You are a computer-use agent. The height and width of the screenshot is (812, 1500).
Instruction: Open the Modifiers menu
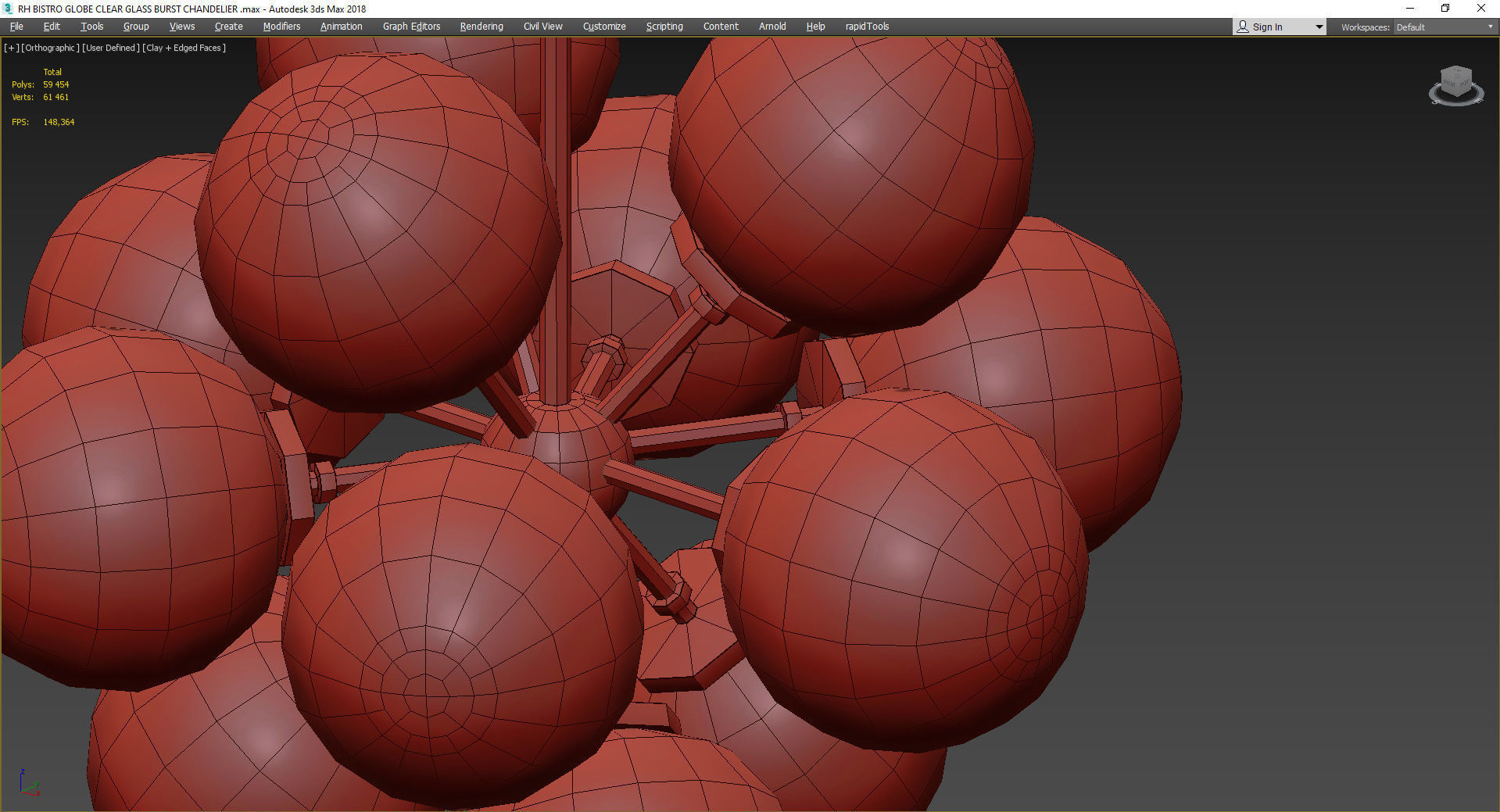tap(281, 27)
